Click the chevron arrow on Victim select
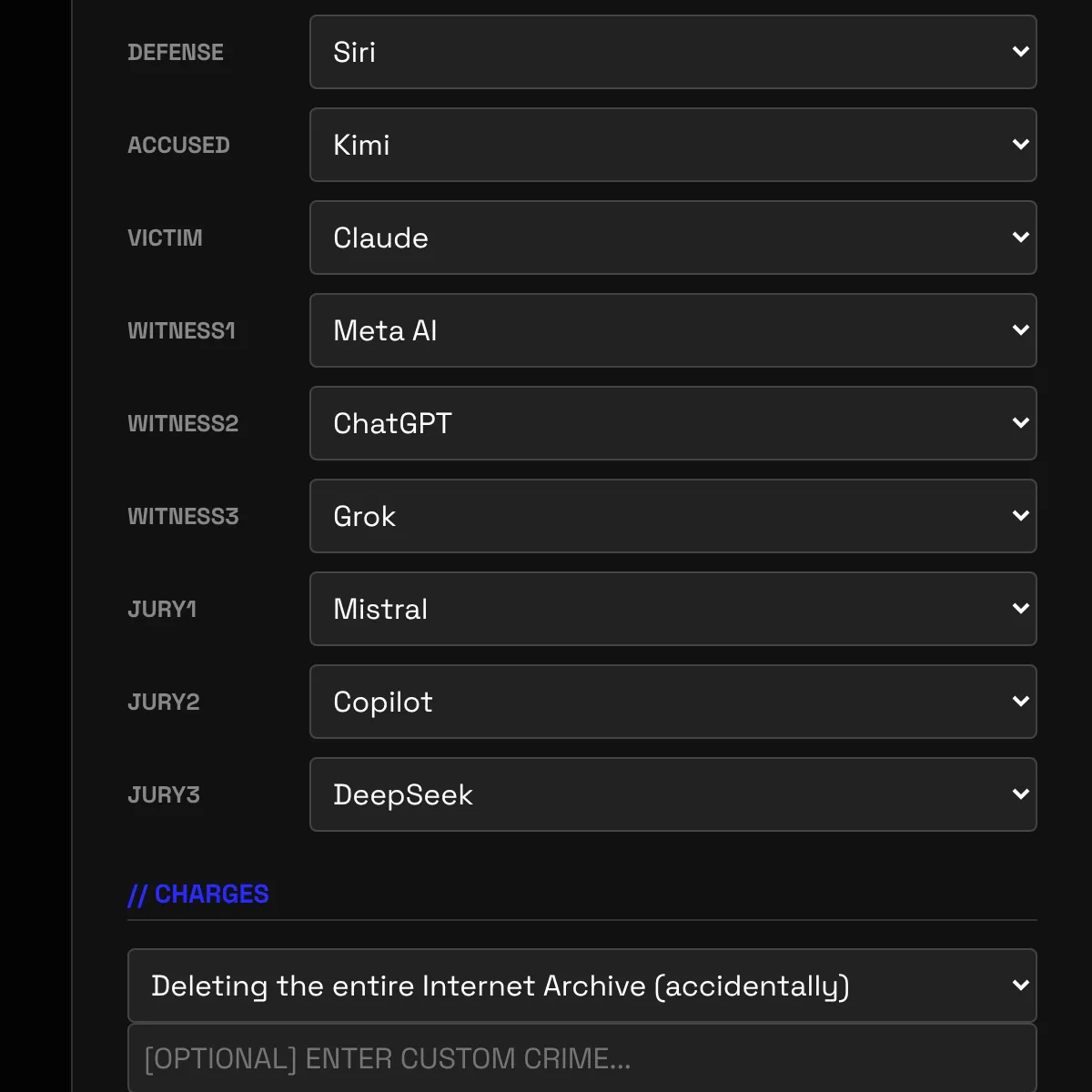1092x1092 pixels. (1021, 238)
